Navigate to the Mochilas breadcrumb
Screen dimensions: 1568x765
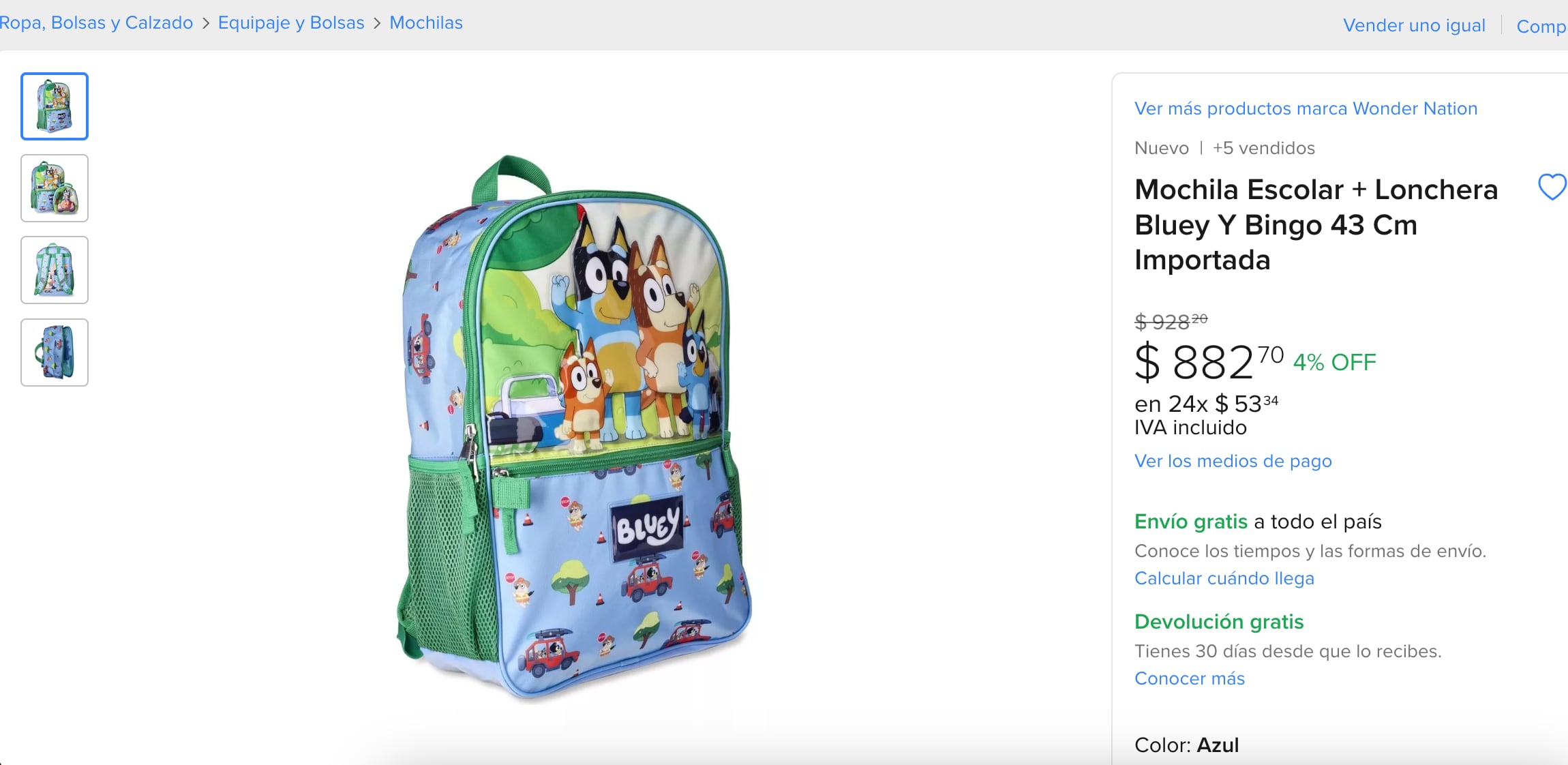pyautogui.click(x=425, y=22)
